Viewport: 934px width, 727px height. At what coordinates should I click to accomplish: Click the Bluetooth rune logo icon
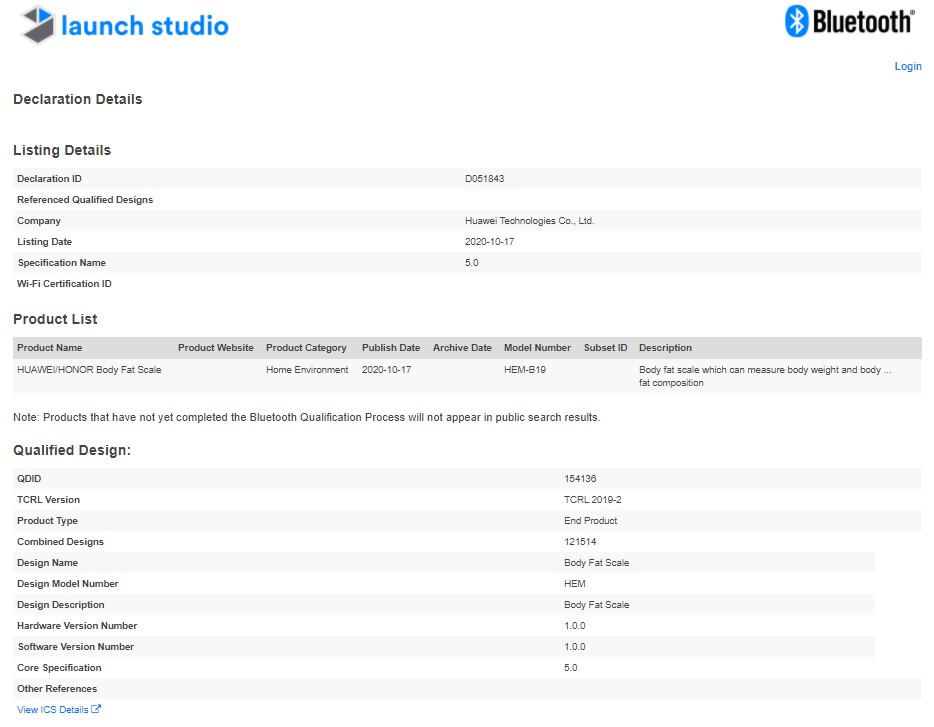click(796, 21)
